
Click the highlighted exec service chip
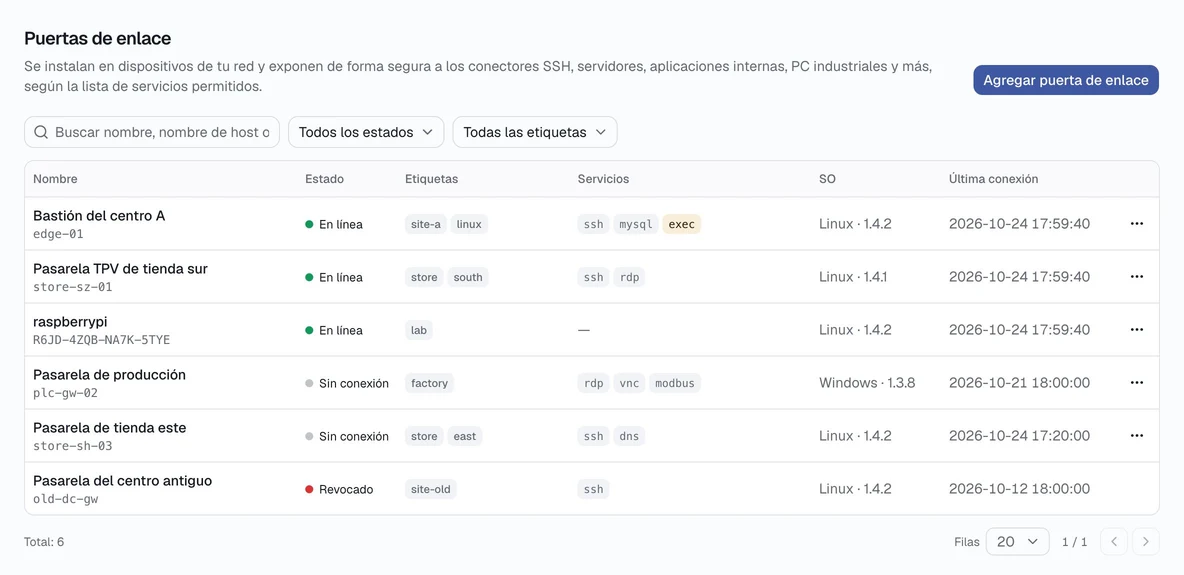682,224
